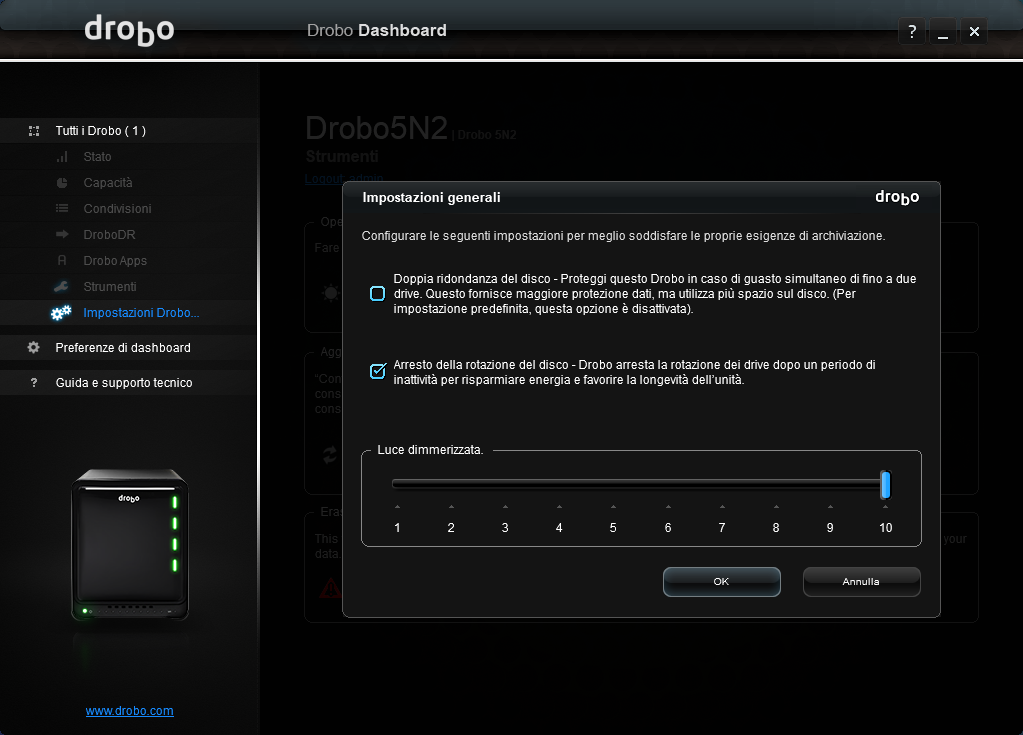Set Luce dimmerizzata slider to 5
This screenshot has height=735, width=1023.
(613, 485)
